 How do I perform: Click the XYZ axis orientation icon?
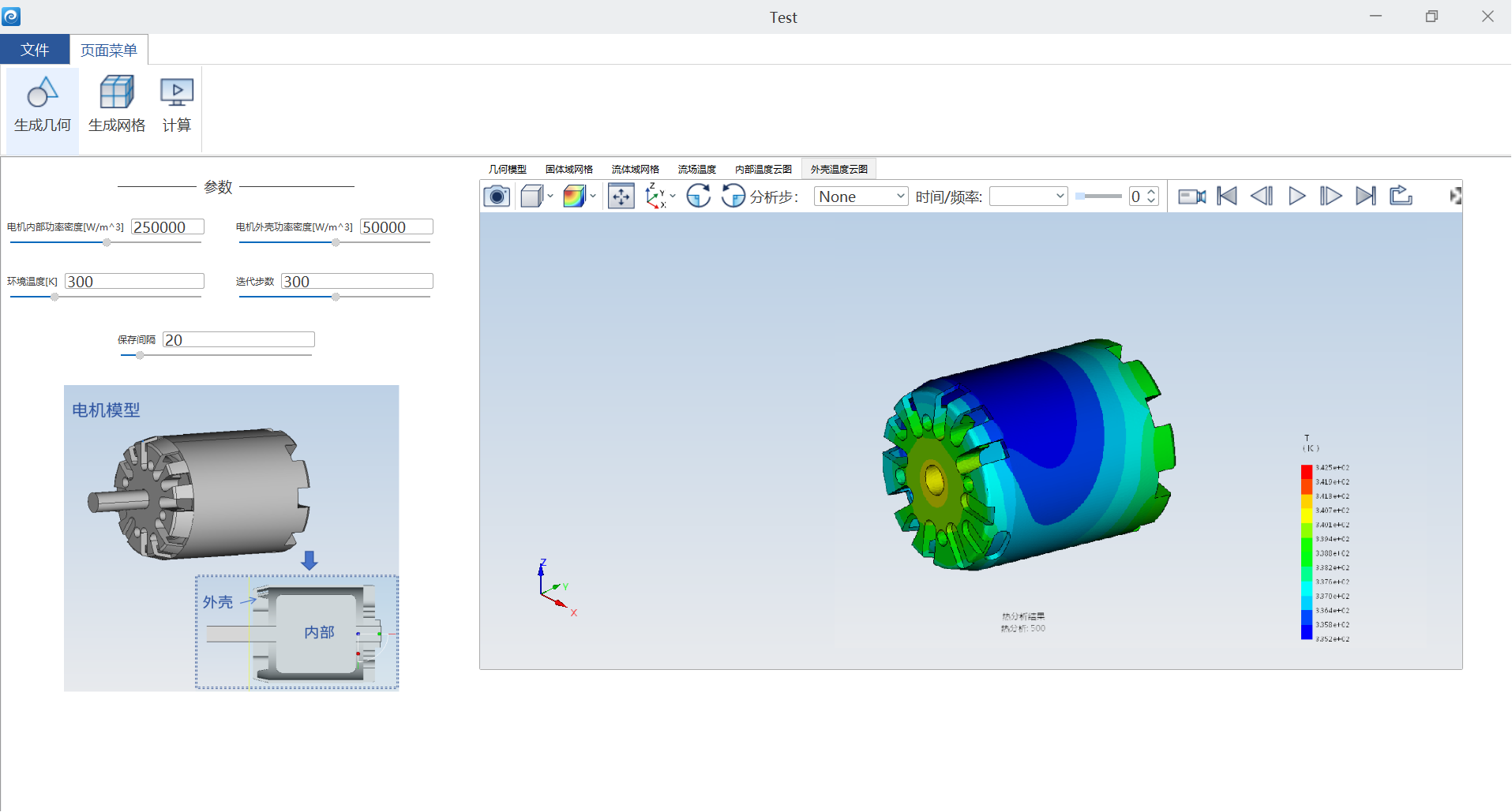coord(655,196)
